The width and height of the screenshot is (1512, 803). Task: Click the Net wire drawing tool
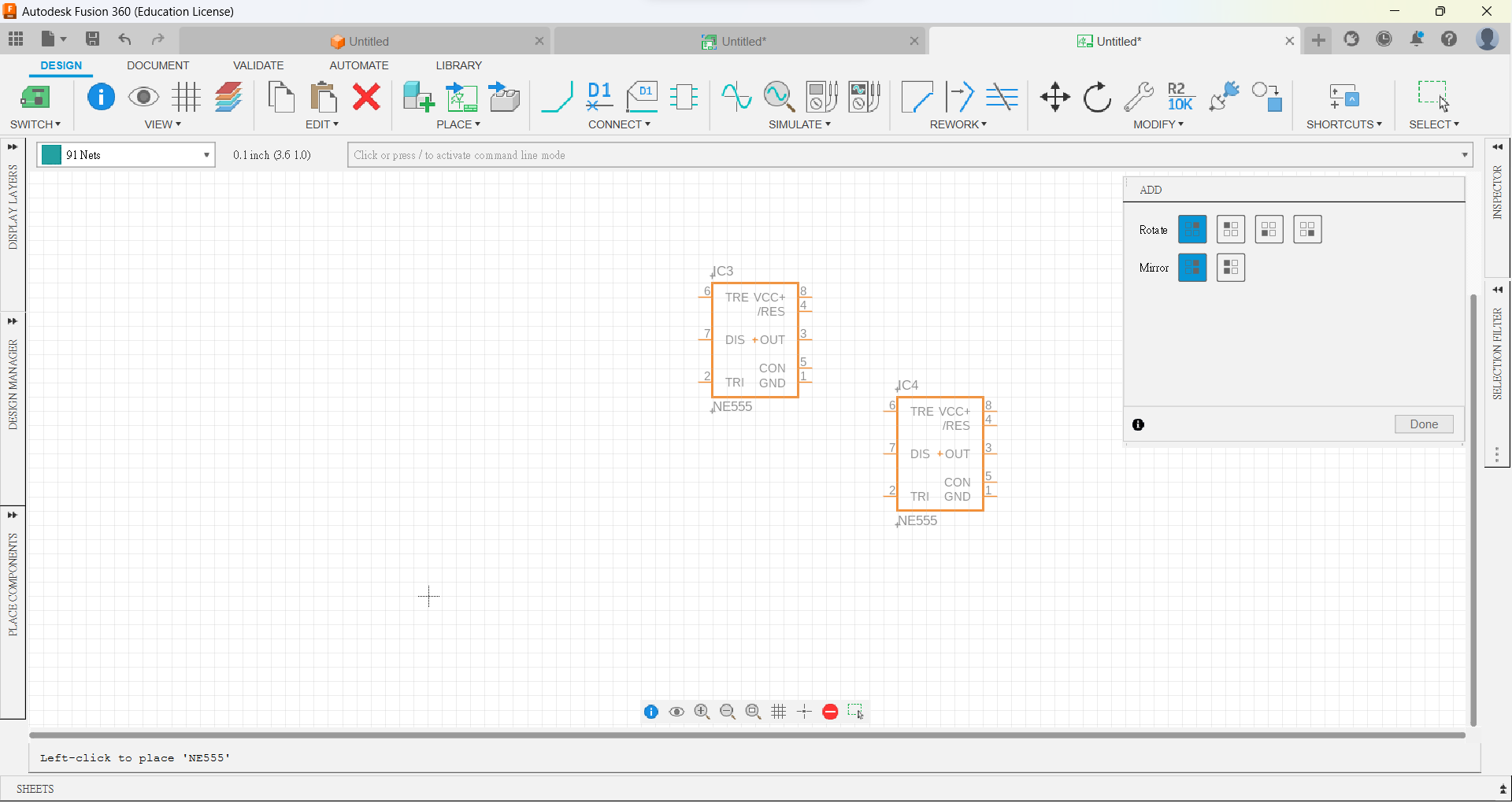pos(557,98)
